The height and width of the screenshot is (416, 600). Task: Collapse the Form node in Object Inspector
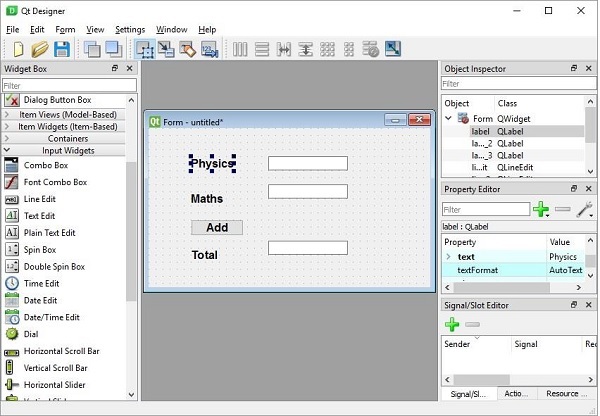pos(449,118)
